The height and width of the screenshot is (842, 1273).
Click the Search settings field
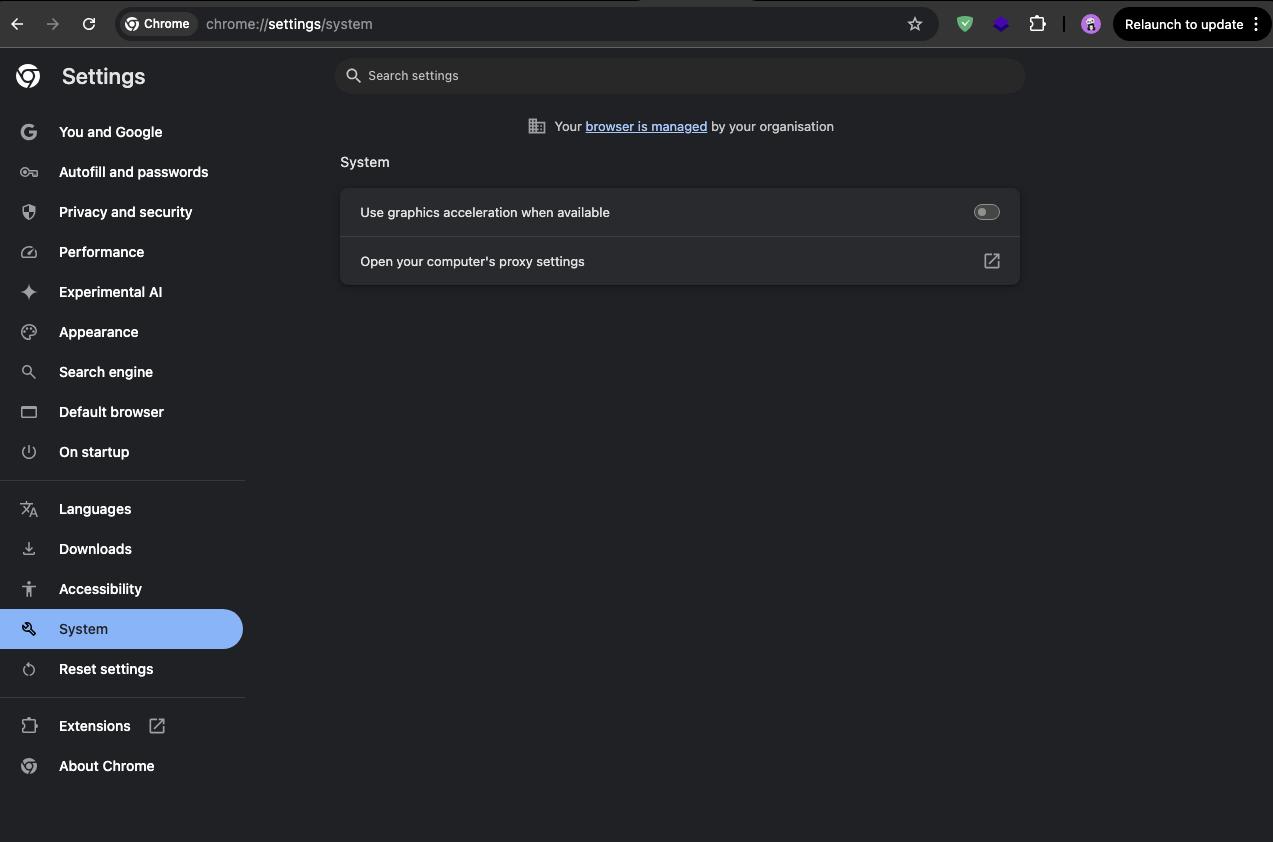(680, 75)
